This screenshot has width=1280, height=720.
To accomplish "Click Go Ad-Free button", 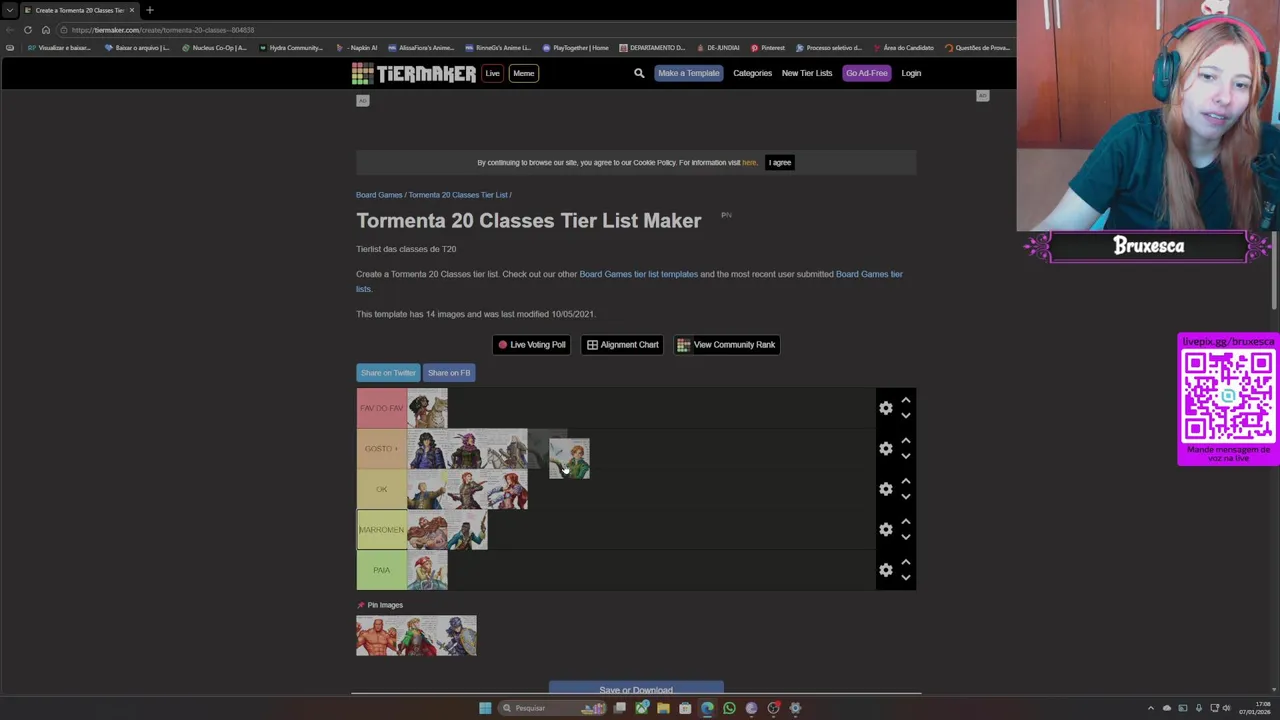I will 866,73.
